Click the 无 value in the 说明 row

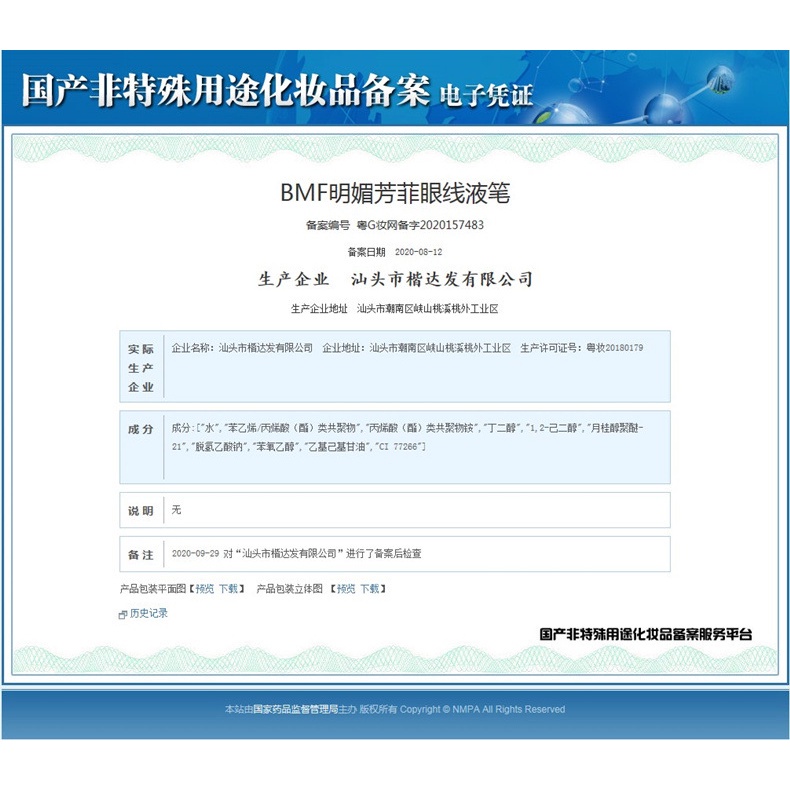pos(176,509)
